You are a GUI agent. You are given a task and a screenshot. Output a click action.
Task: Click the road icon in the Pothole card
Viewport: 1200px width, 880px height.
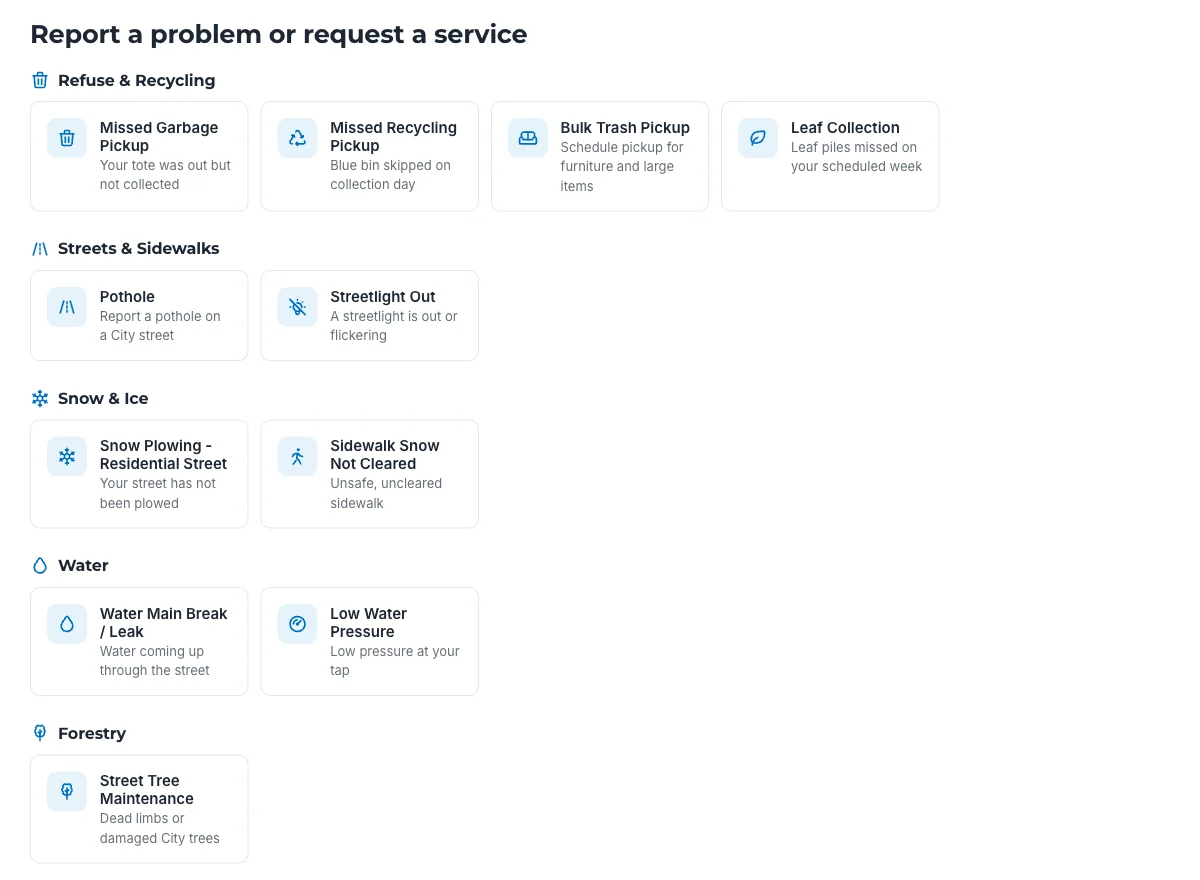tap(67, 307)
